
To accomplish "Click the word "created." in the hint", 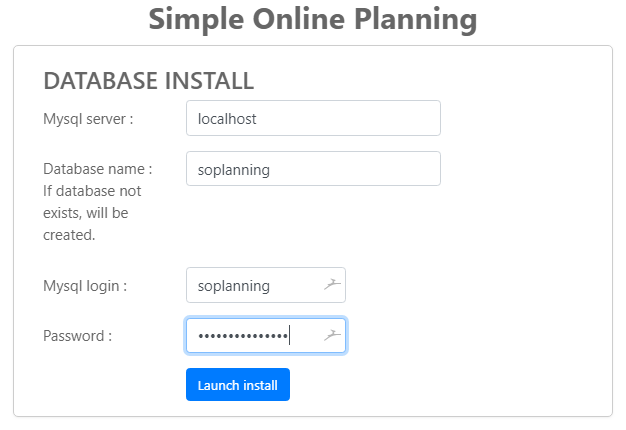I will click(x=69, y=235).
